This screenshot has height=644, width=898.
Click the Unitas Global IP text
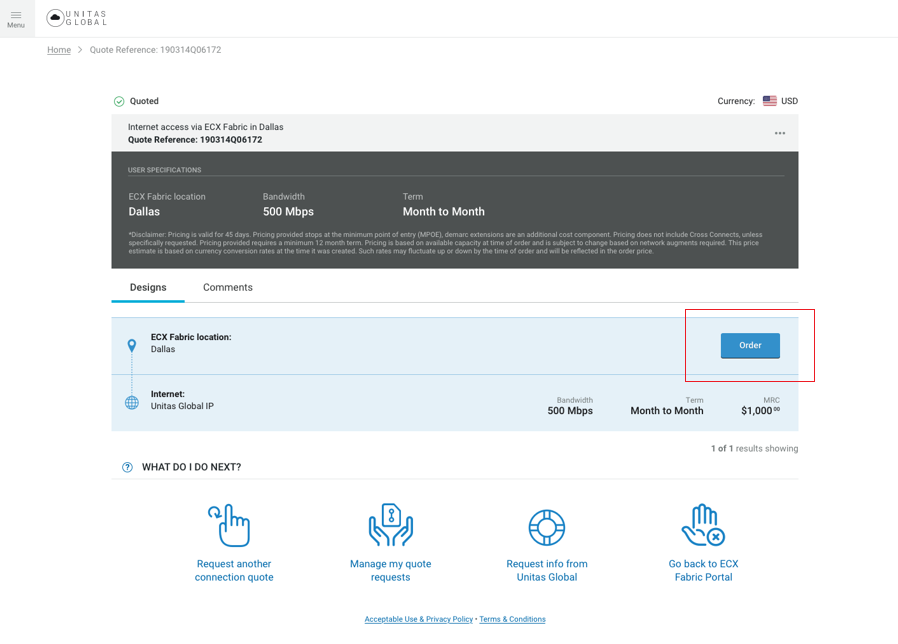[182, 406]
